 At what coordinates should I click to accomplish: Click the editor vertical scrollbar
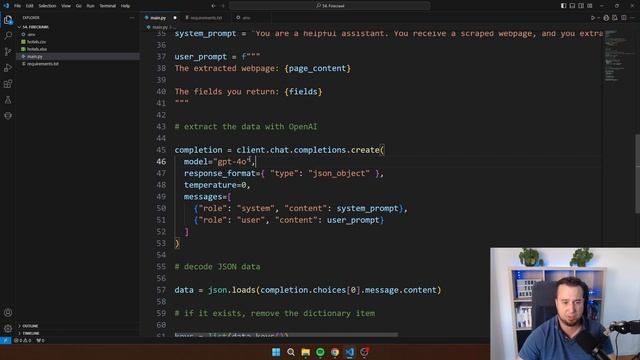click(x=637, y=173)
